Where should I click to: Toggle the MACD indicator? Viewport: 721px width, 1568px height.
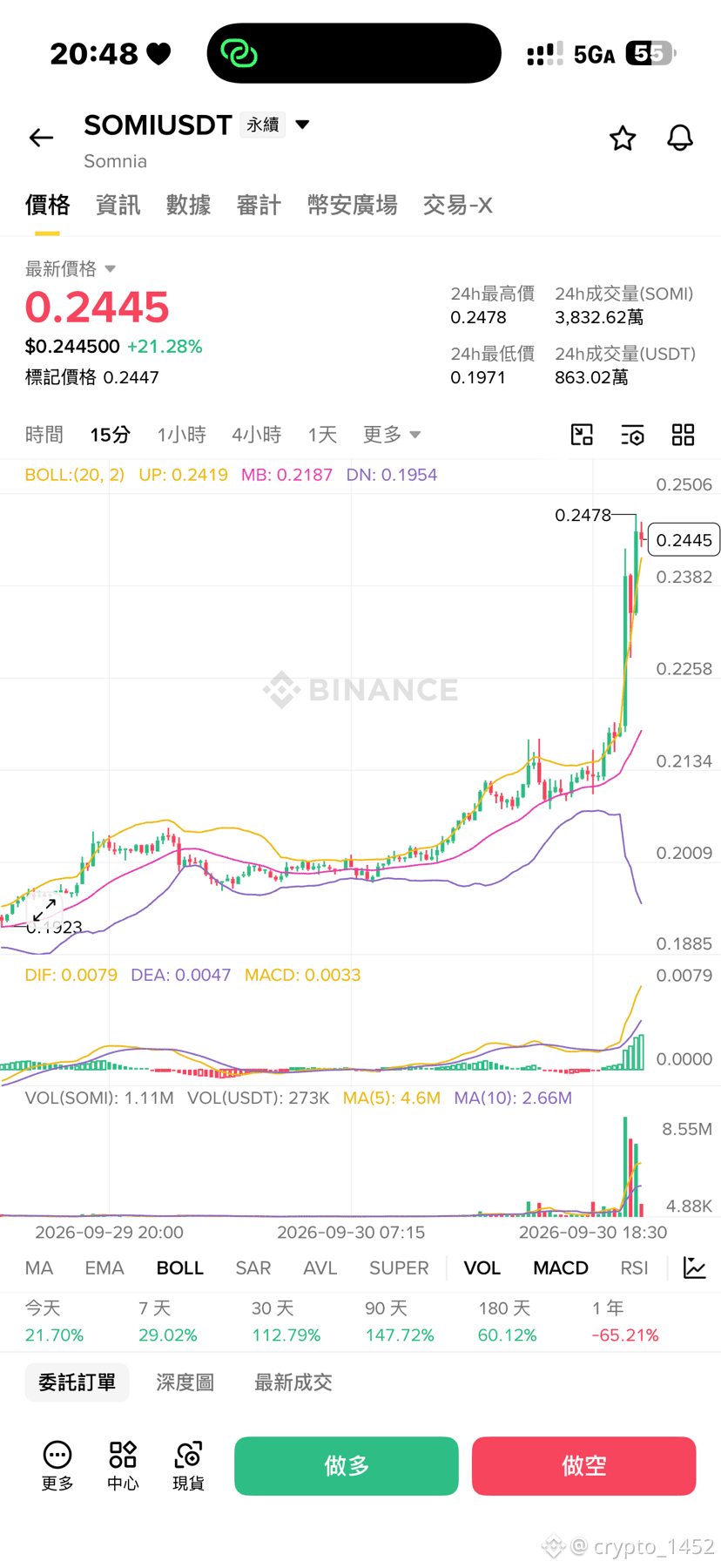tap(561, 1267)
